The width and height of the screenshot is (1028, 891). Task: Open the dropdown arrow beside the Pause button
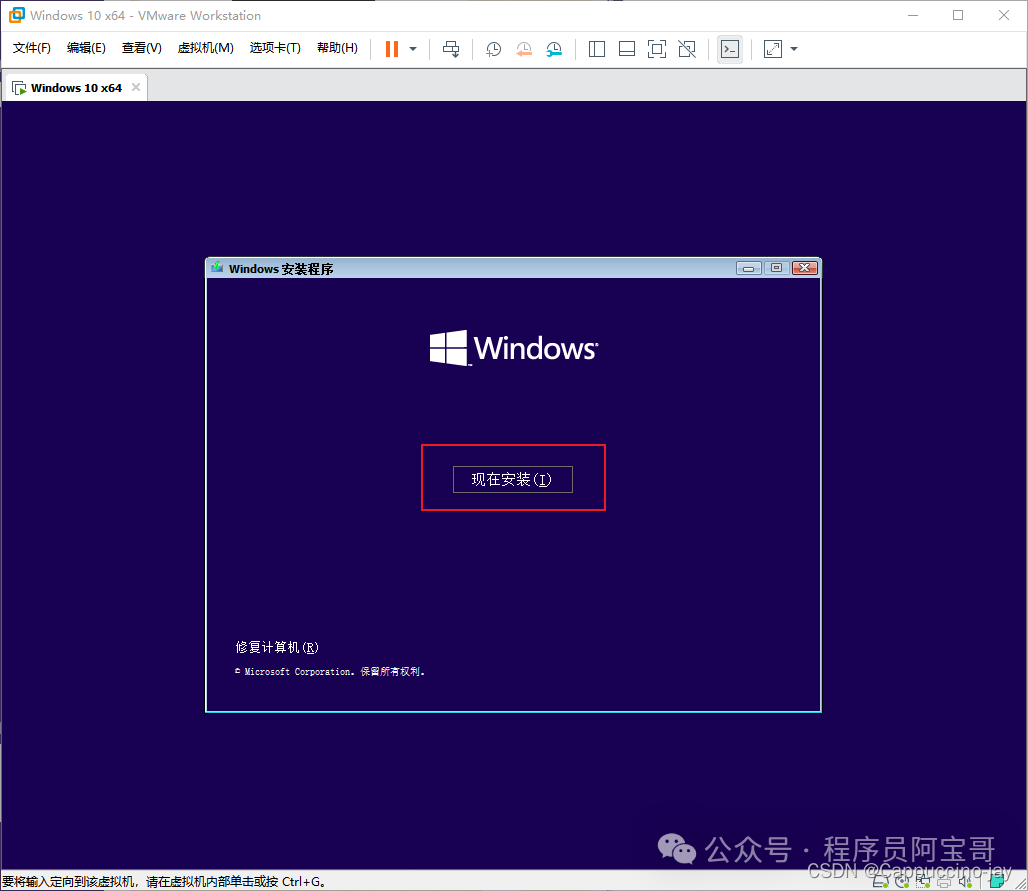point(413,49)
